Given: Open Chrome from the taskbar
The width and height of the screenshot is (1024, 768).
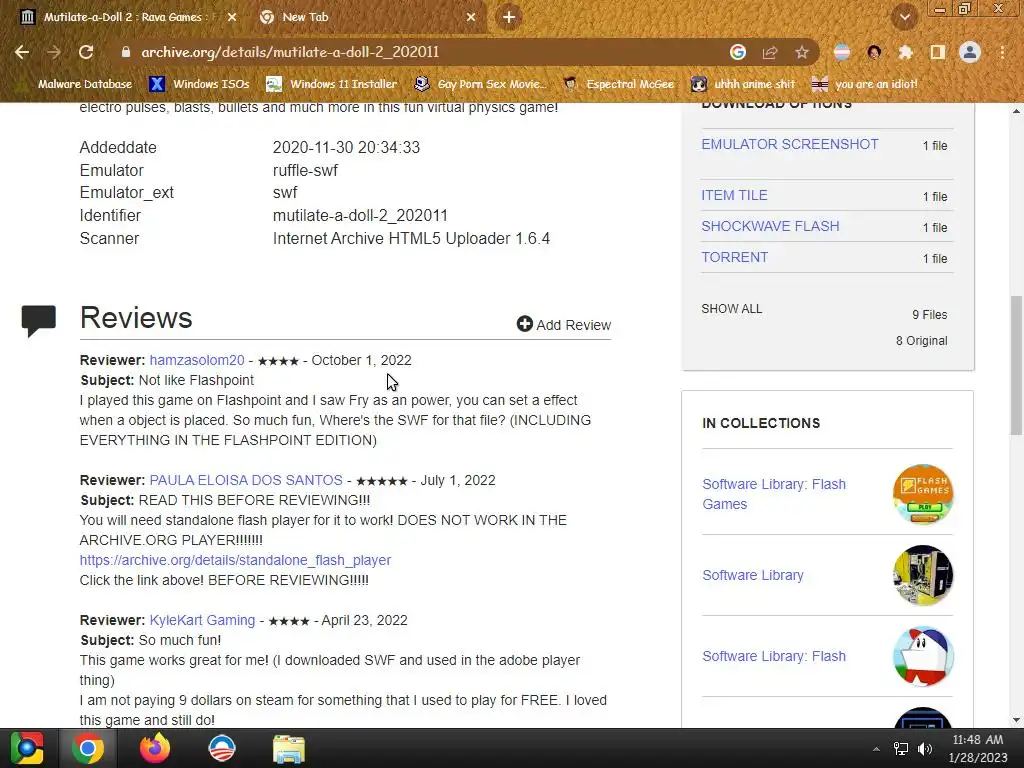Looking at the screenshot, I should (x=88, y=748).
